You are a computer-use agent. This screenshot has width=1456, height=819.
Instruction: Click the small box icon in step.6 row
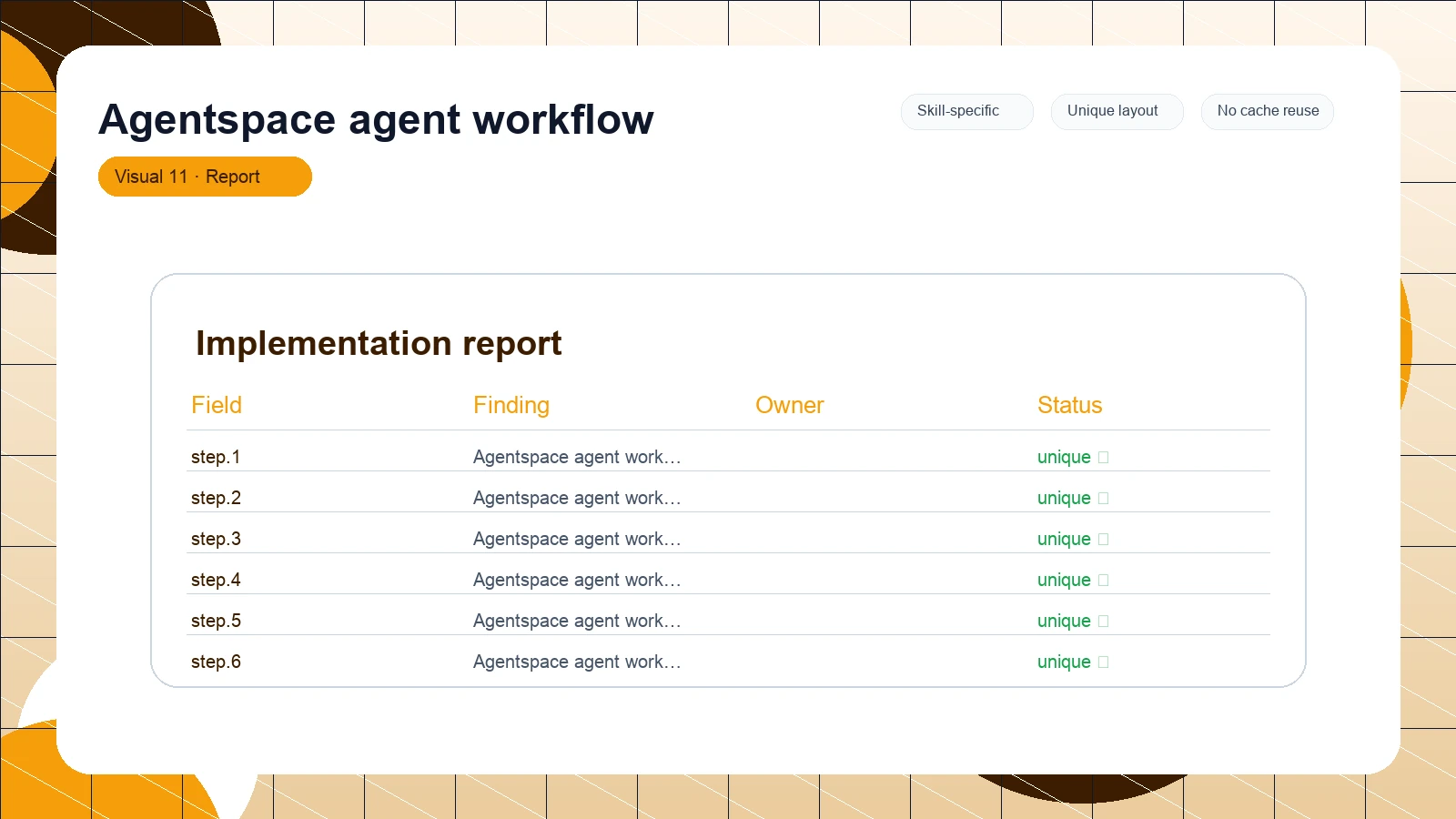(1104, 662)
